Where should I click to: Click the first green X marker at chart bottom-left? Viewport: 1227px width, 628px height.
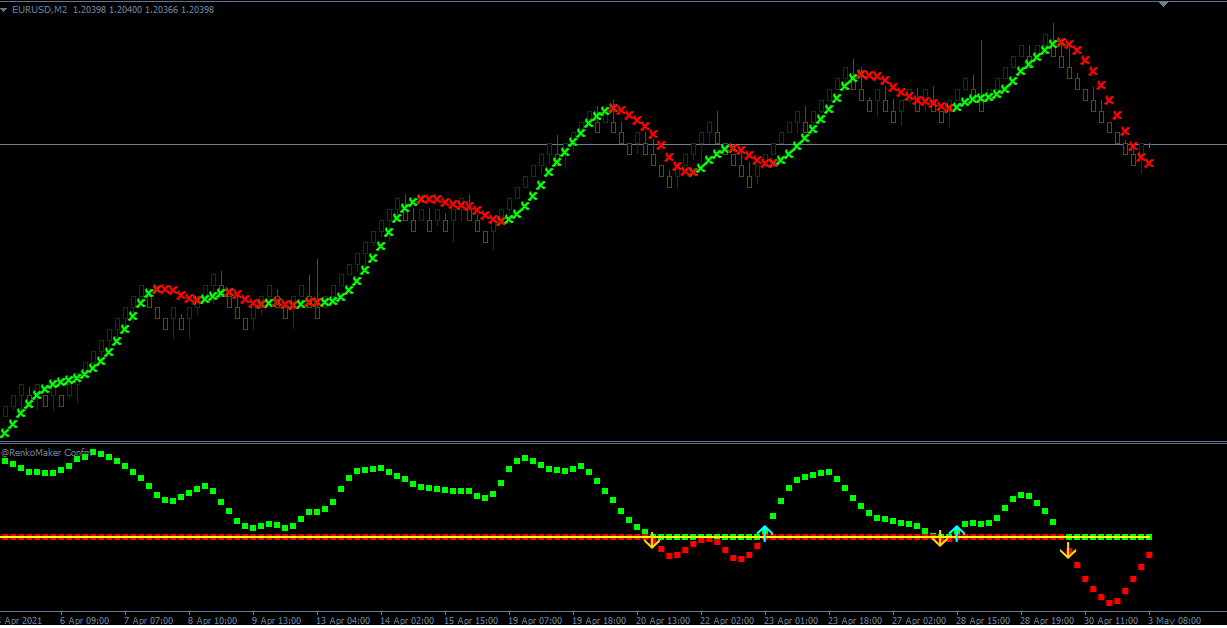point(3,433)
